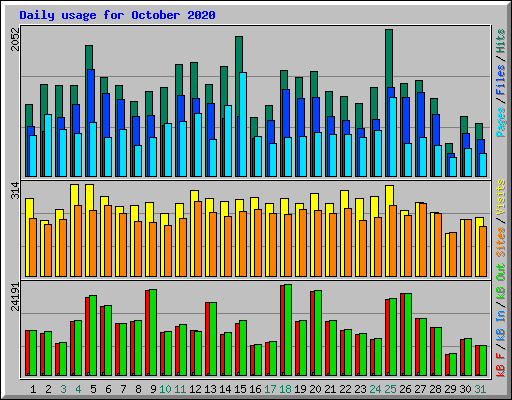512x400 pixels.
Task: Select day label "20" on the axis
Action: coord(315,389)
